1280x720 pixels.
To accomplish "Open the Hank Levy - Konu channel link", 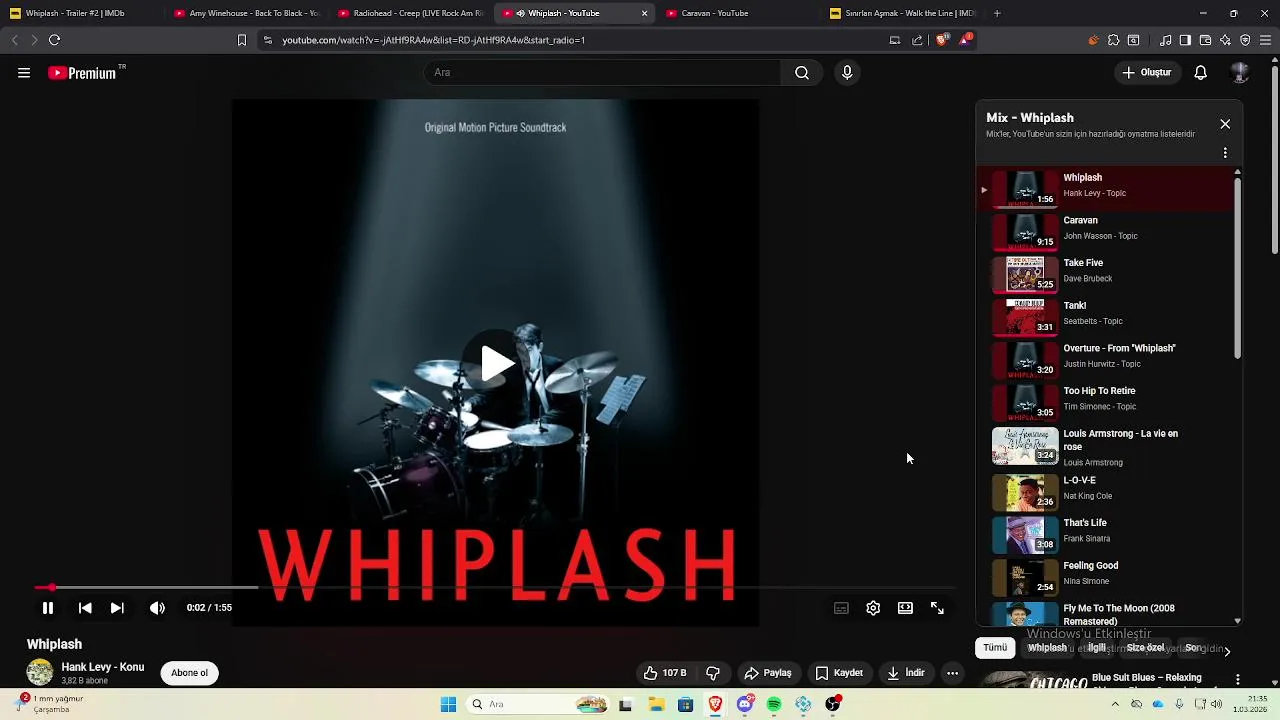I will click(102, 667).
